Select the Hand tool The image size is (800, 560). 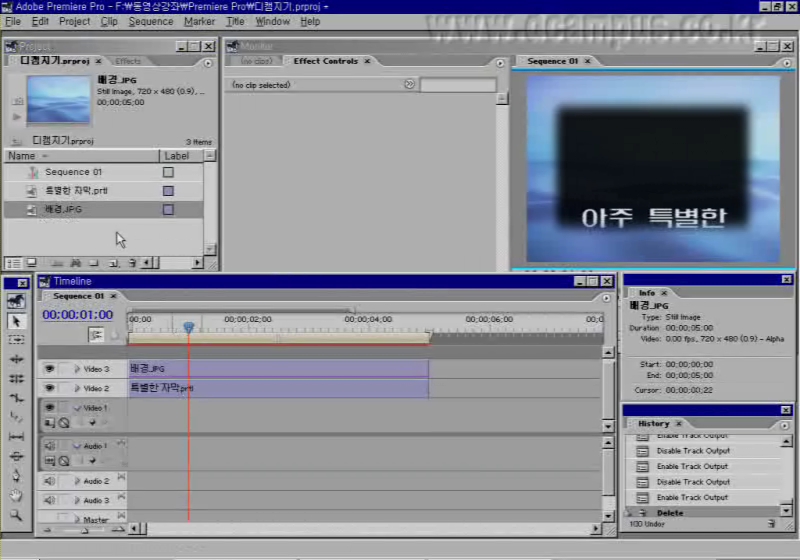pyautogui.click(x=16, y=495)
